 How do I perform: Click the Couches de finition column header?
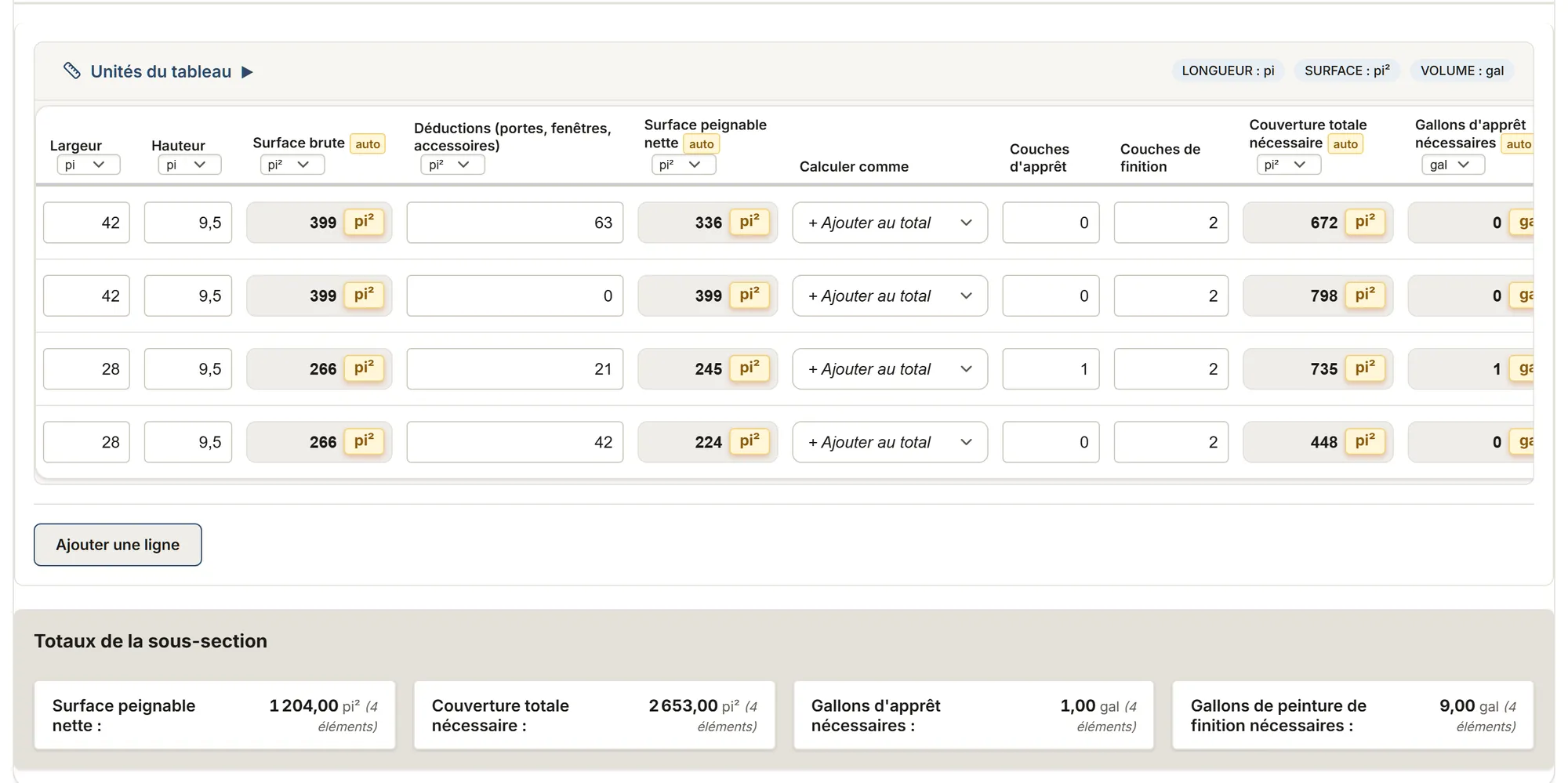coord(1160,158)
